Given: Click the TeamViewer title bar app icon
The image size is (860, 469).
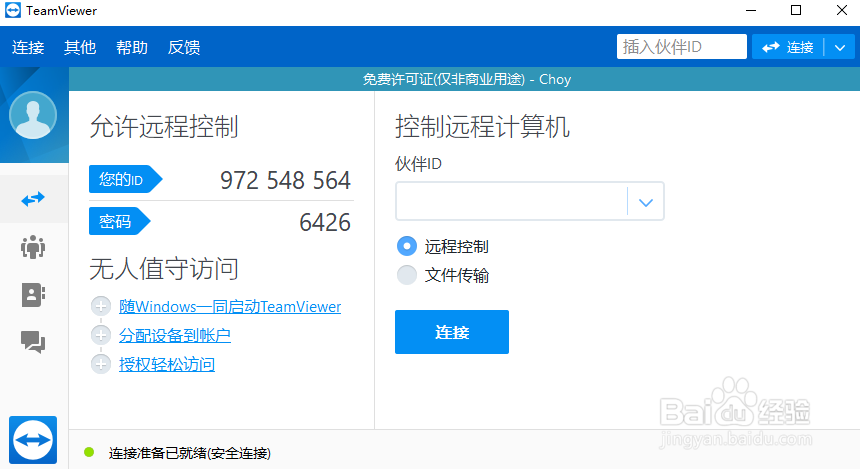Looking at the screenshot, I should (x=13, y=10).
